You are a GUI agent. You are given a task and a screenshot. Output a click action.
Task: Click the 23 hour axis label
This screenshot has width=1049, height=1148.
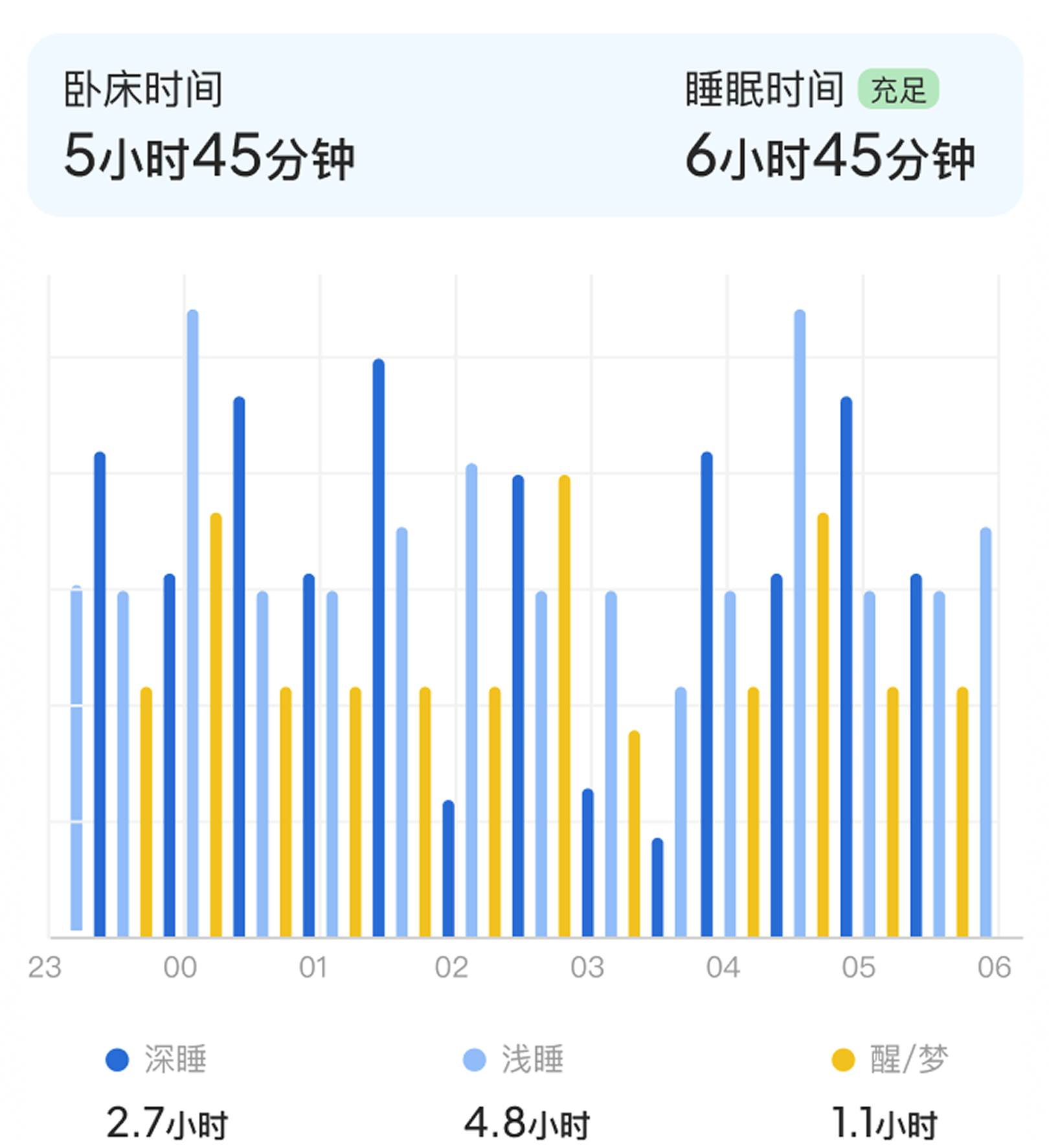[45, 967]
